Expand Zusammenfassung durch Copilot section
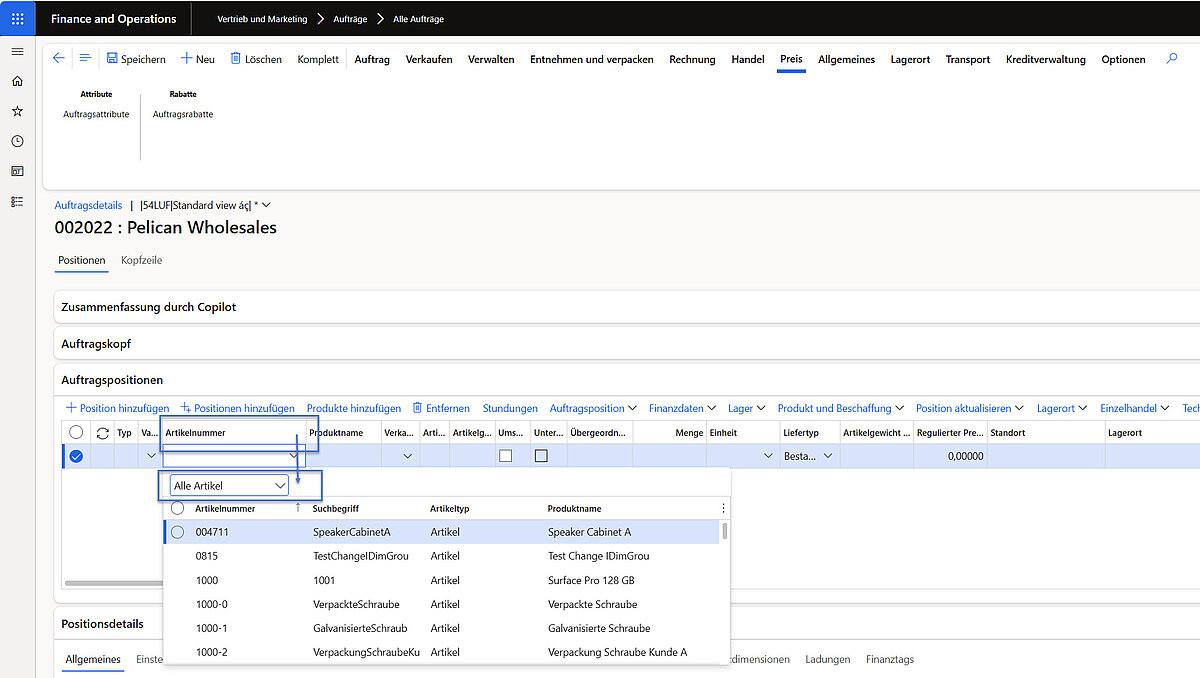 (149, 307)
